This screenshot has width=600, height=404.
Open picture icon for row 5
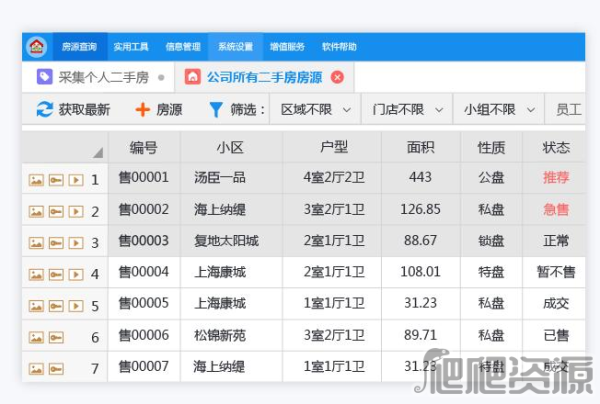tap(36, 306)
